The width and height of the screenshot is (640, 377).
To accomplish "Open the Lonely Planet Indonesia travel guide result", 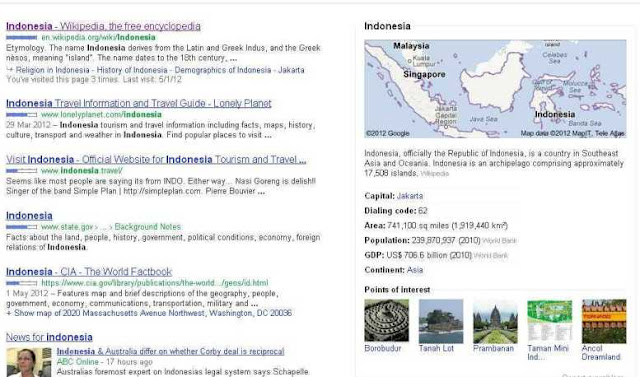I will click(x=139, y=103).
